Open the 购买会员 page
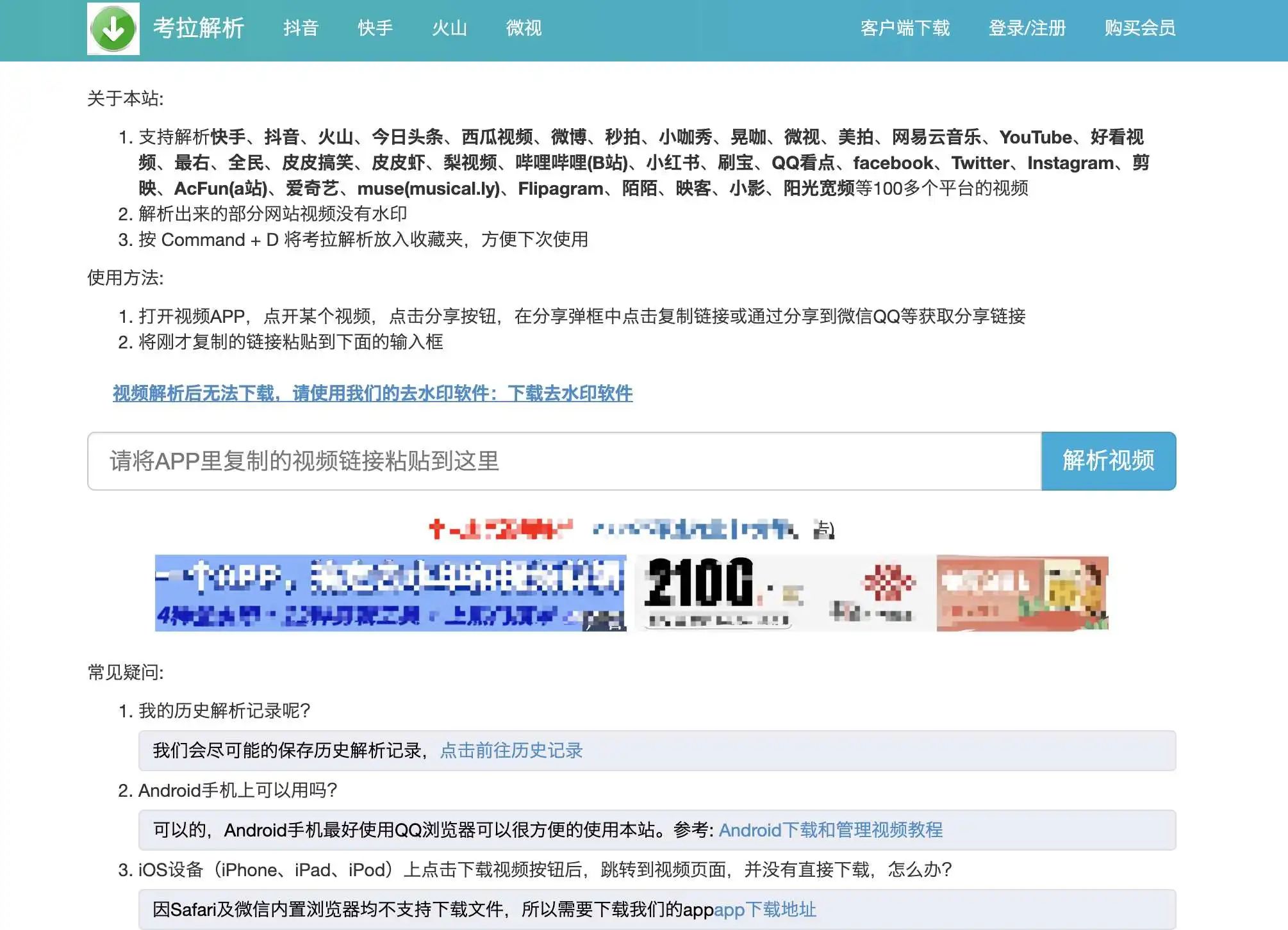 click(1140, 28)
